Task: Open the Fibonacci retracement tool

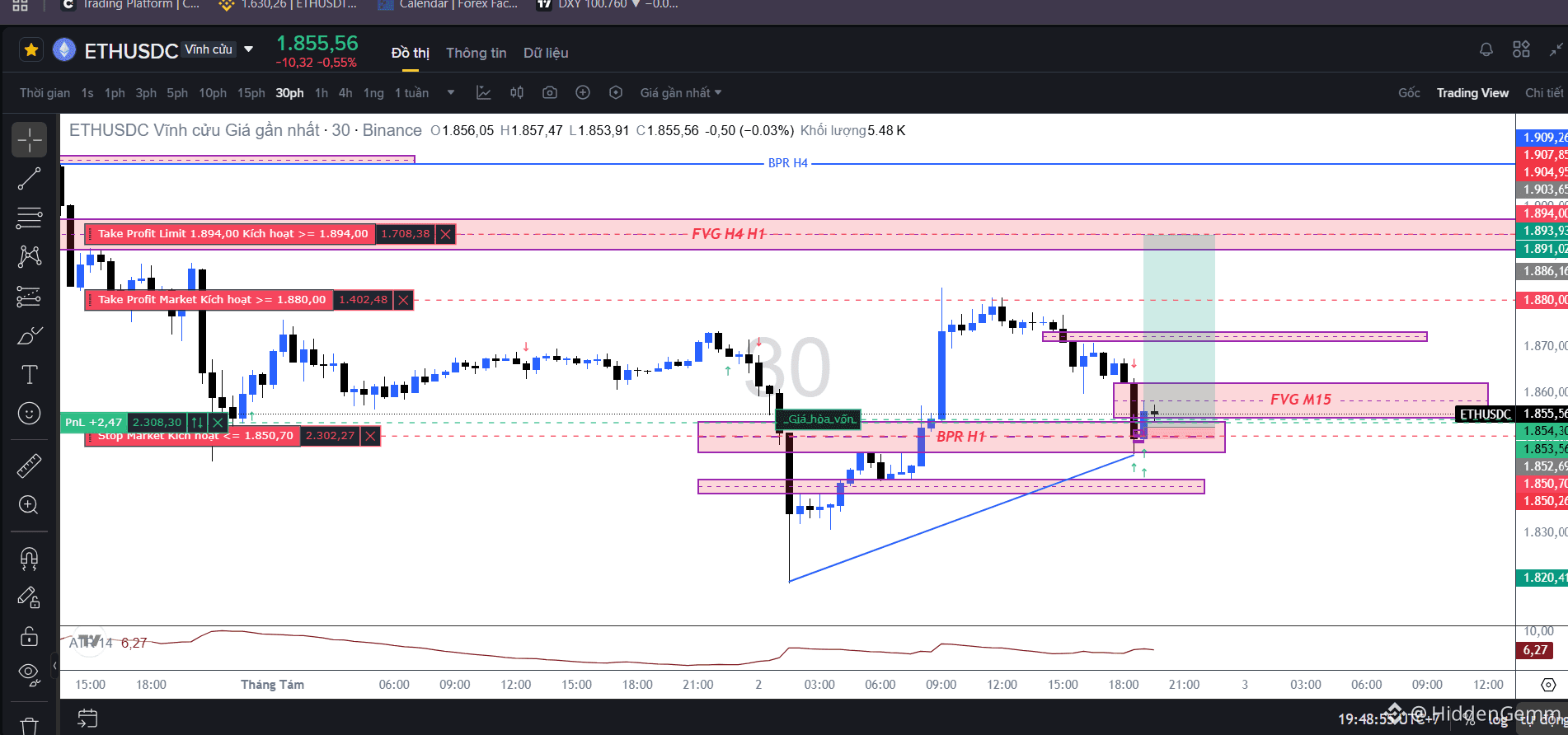Action: 29,218
